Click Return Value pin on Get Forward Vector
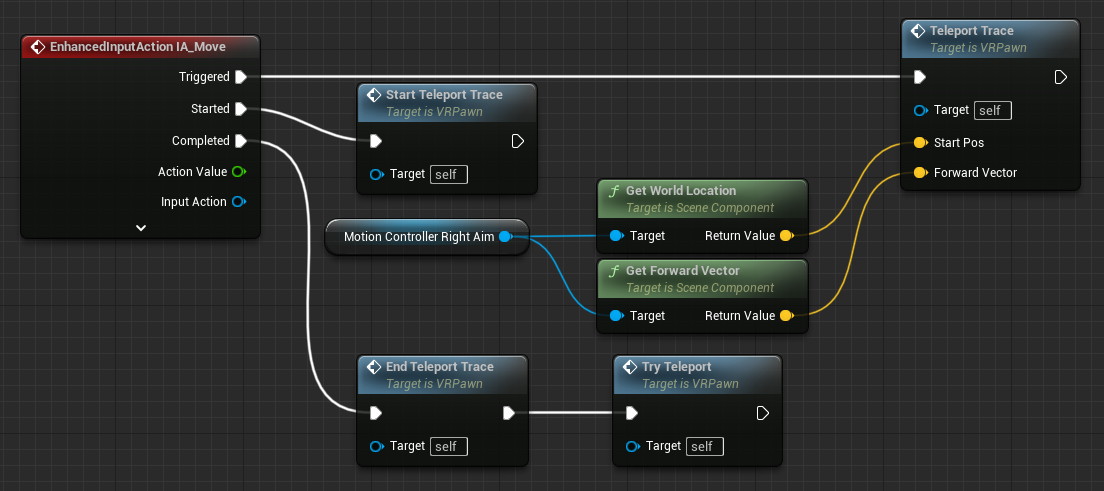1104x491 pixels. point(786,316)
